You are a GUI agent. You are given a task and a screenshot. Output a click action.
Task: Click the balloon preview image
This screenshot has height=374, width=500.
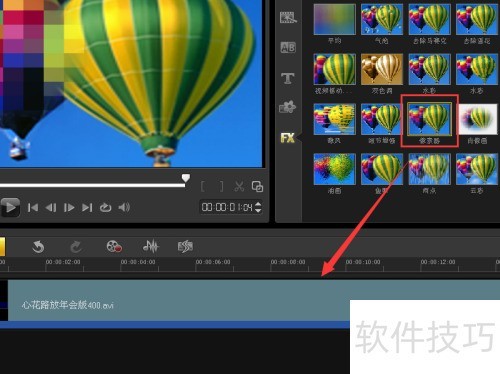click(132, 83)
